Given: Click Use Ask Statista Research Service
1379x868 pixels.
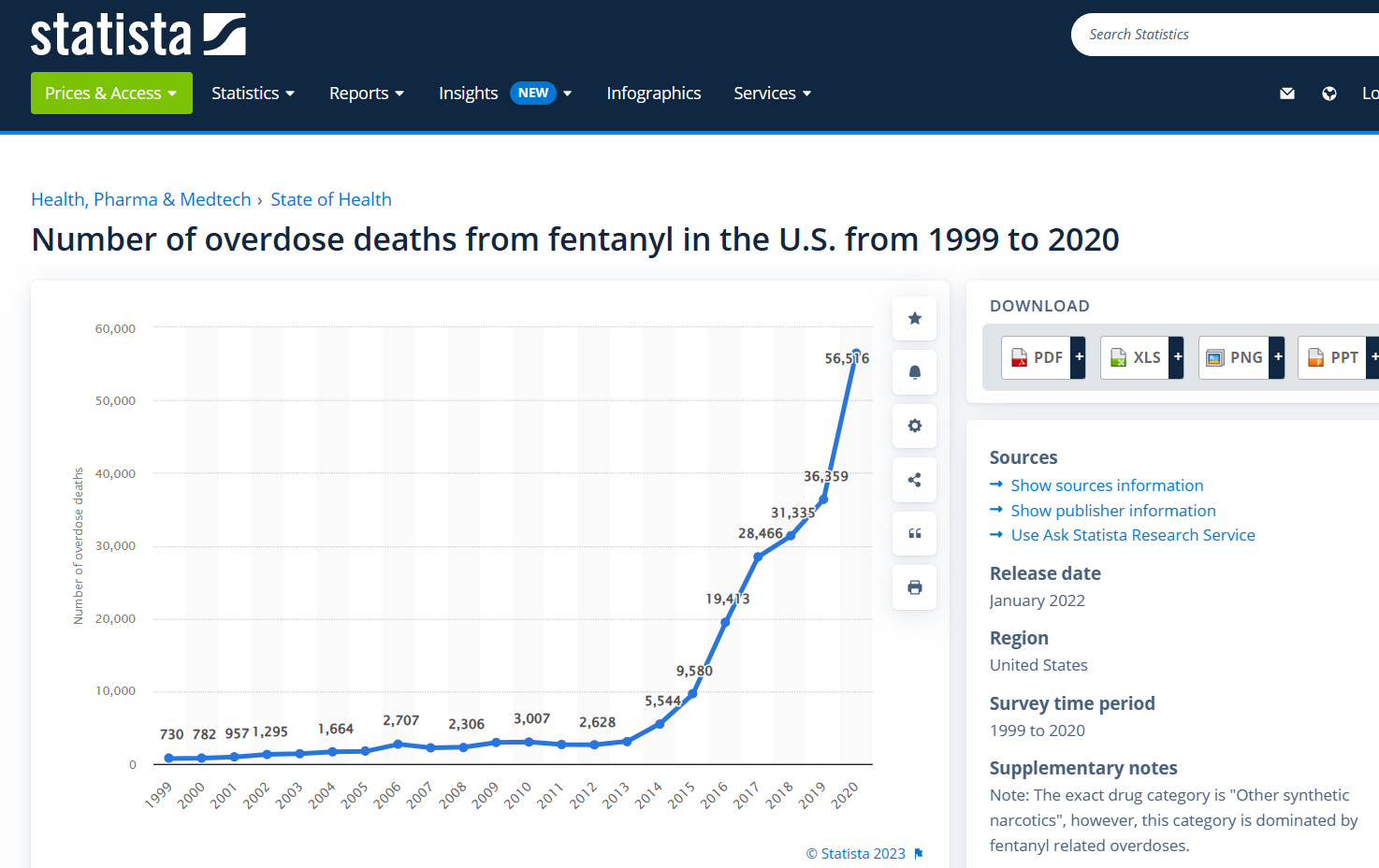Looking at the screenshot, I should [x=1133, y=535].
